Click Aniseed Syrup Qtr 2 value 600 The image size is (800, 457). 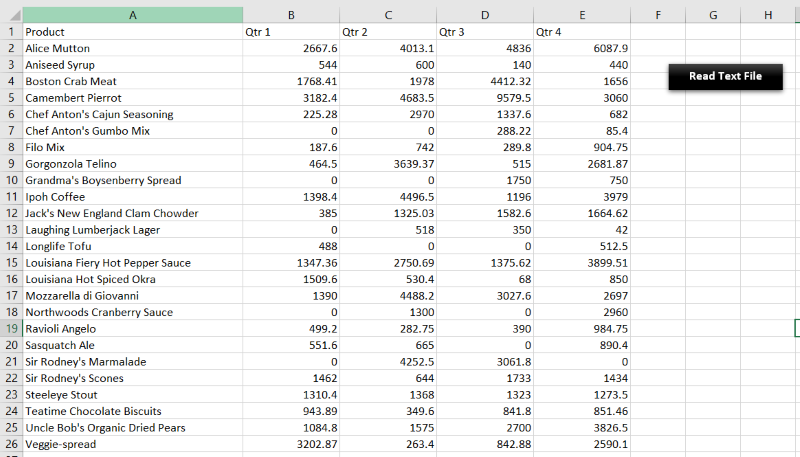[x=388, y=65]
